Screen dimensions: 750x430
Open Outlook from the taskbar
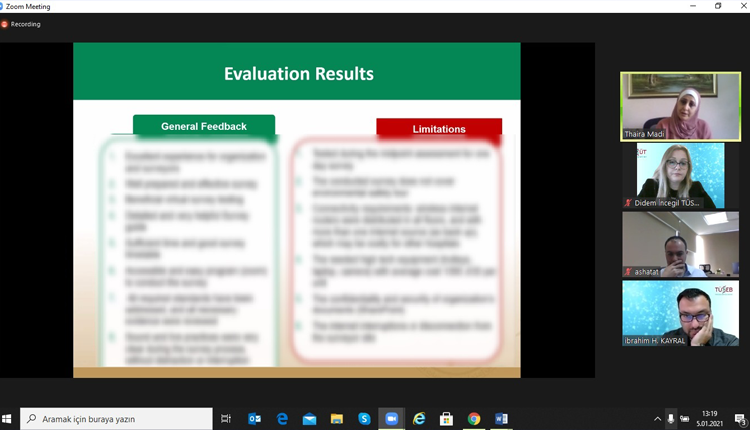pyautogui.click(x=254, y=419)
